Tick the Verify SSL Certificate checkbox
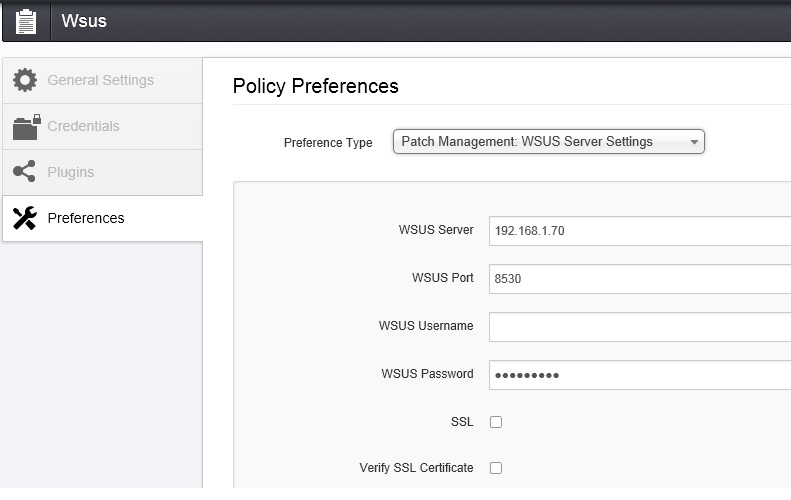Screen dimensions: 791x500 [x=496, y=468]
